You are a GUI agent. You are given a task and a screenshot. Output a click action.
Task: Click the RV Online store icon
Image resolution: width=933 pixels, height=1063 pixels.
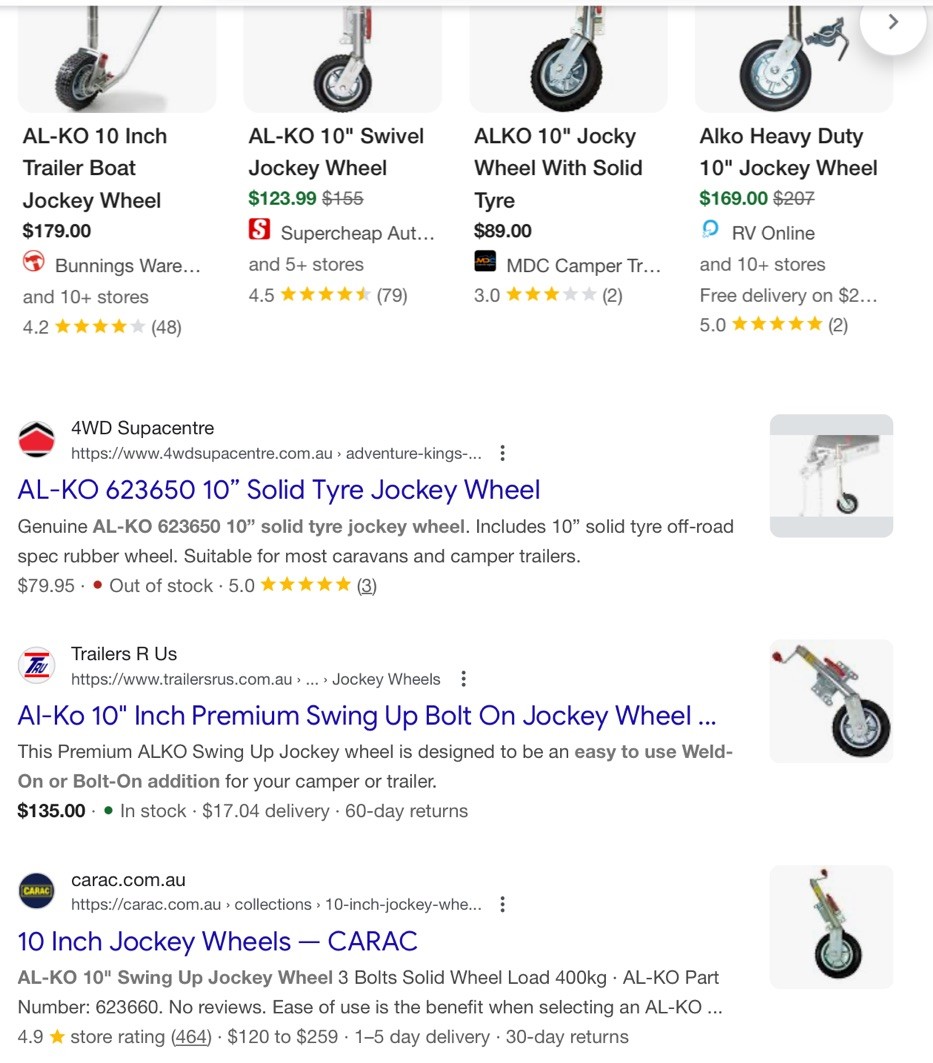tap(710, 231)
